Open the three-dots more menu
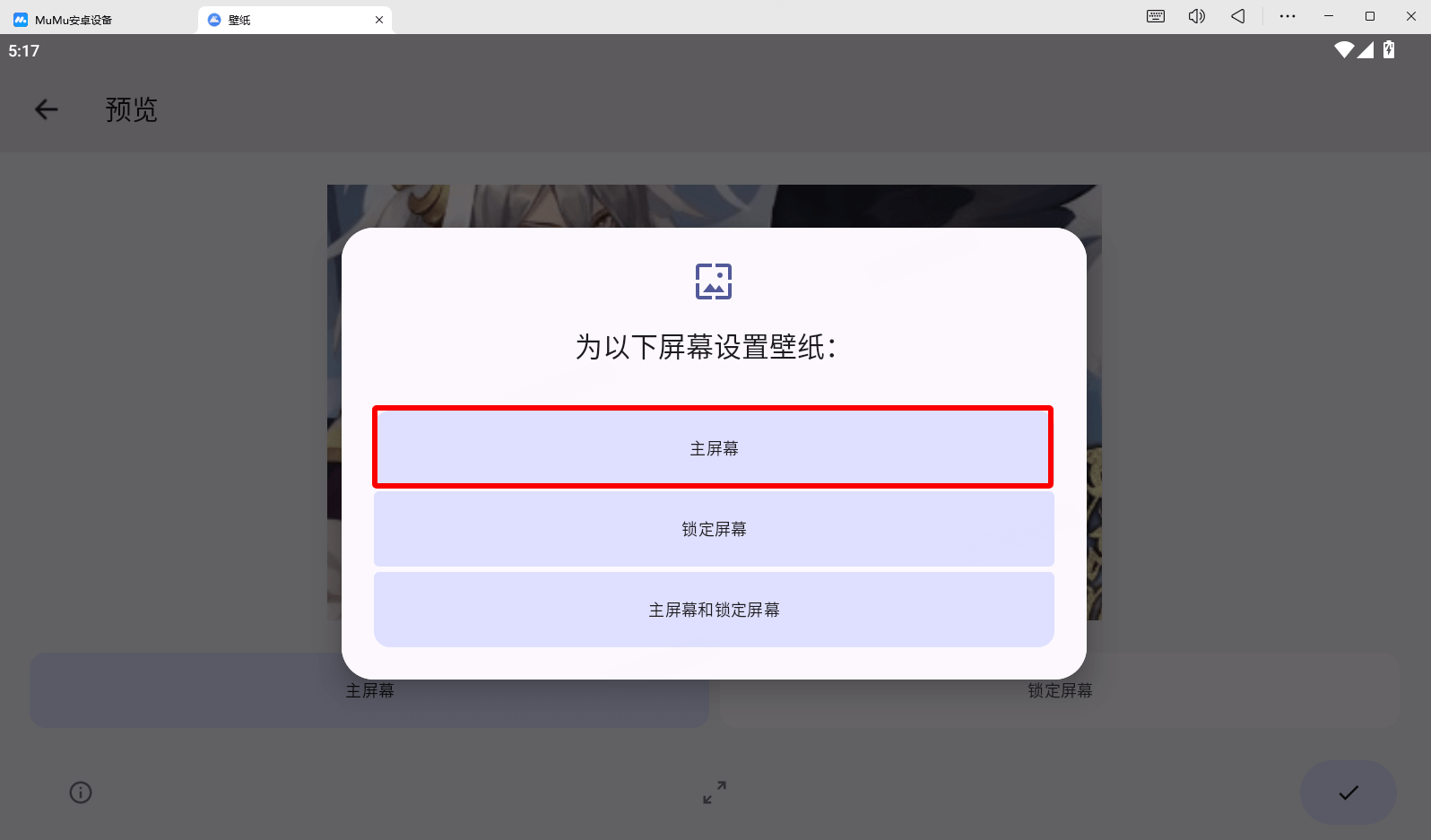 1288,16
